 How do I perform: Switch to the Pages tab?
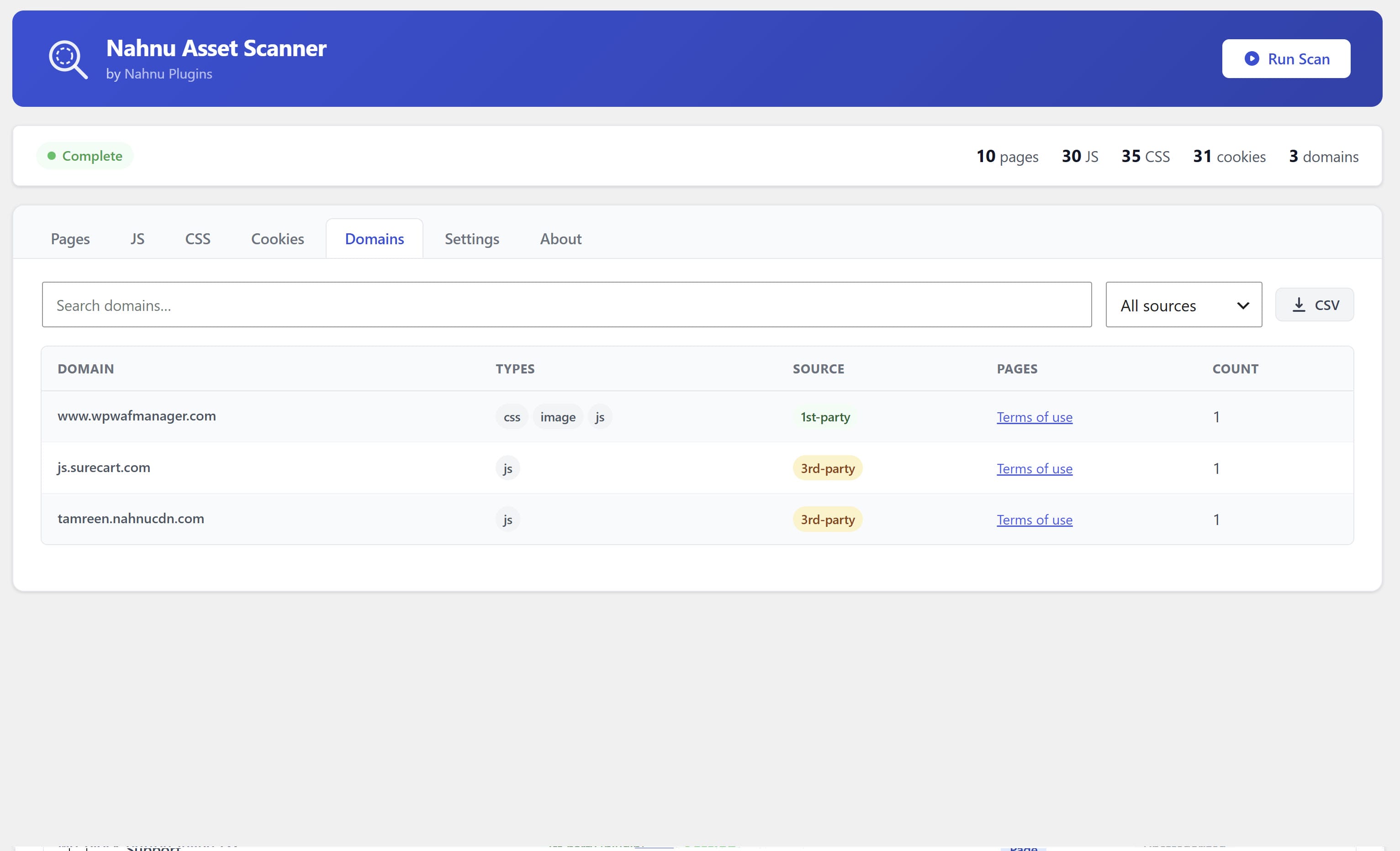click(x=70, y=239)
